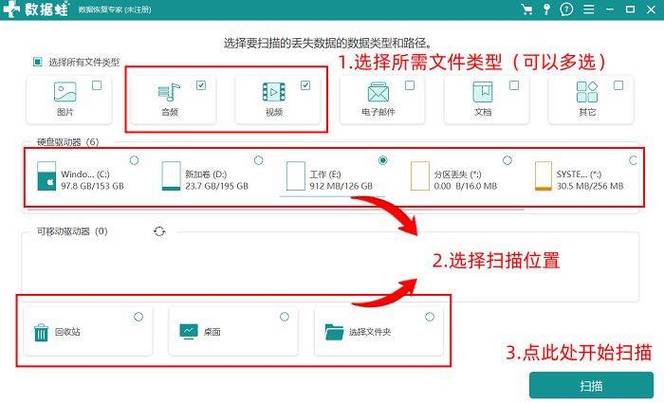664x403 pixels.
Task: Refresh the removable drives list
Action: (x=159, y=232)
